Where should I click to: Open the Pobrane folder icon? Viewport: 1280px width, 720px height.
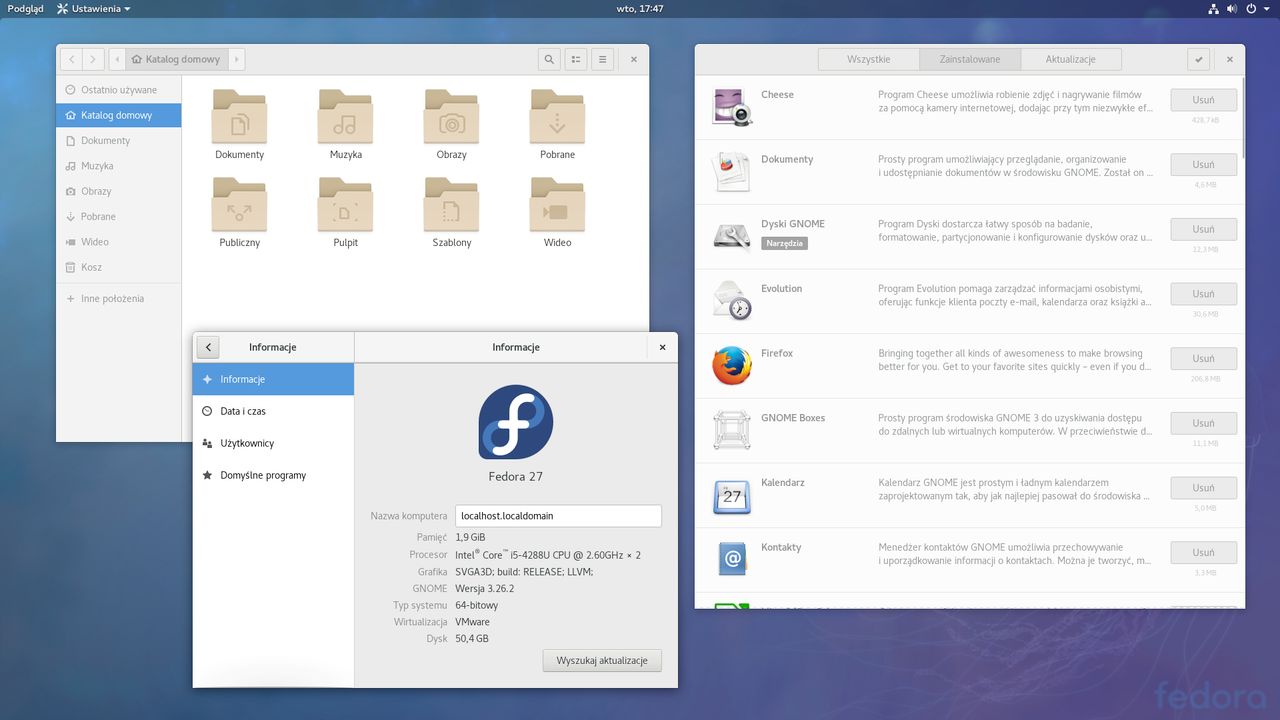coord(557,117)
